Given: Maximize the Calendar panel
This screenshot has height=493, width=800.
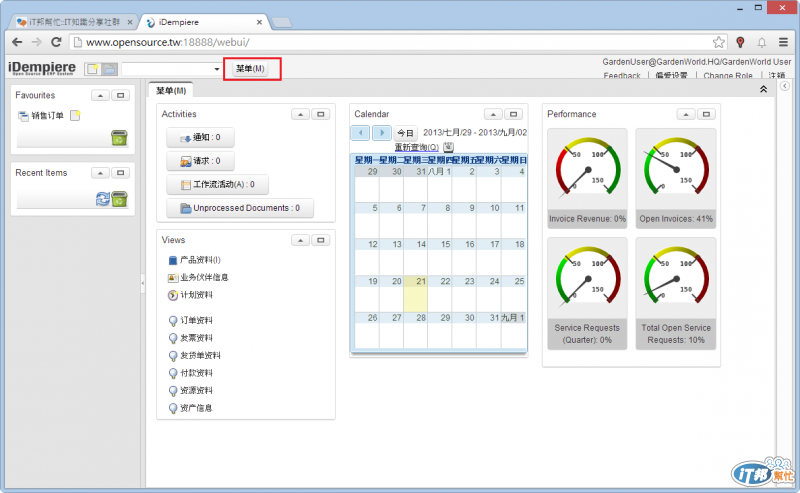Looking at the screenshot, I should [513, 114].
